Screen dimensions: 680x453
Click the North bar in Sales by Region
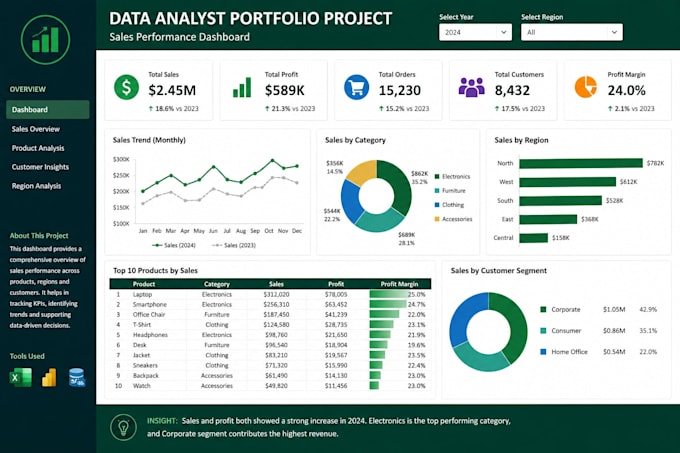tap(581, 163)
